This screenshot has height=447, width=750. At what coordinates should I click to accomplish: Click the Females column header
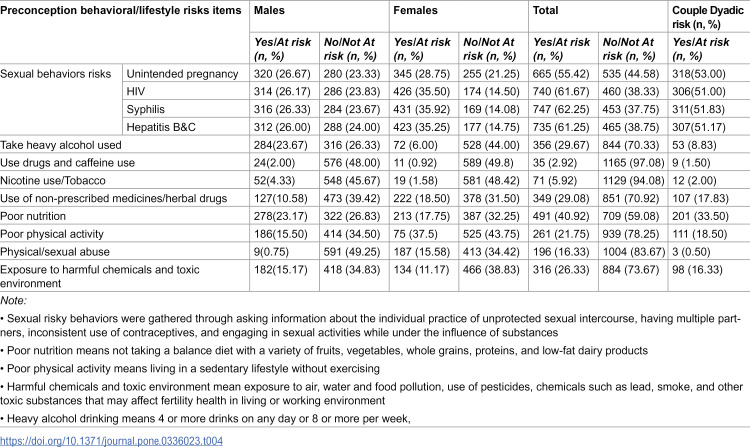[x=415, y=10]
